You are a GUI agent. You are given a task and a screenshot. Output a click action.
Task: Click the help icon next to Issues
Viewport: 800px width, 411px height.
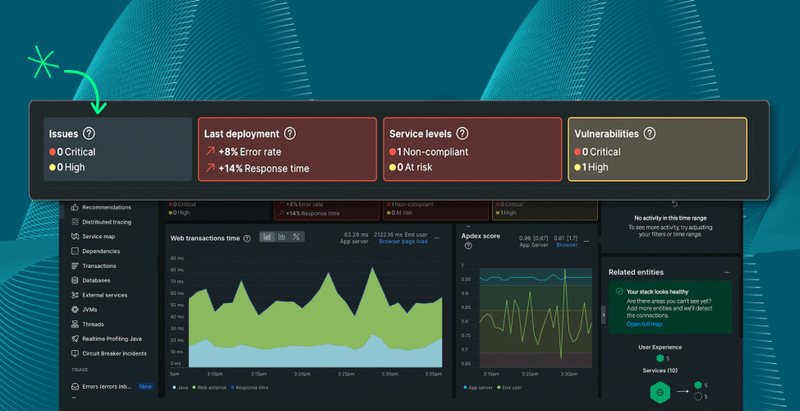pos(89,133)
